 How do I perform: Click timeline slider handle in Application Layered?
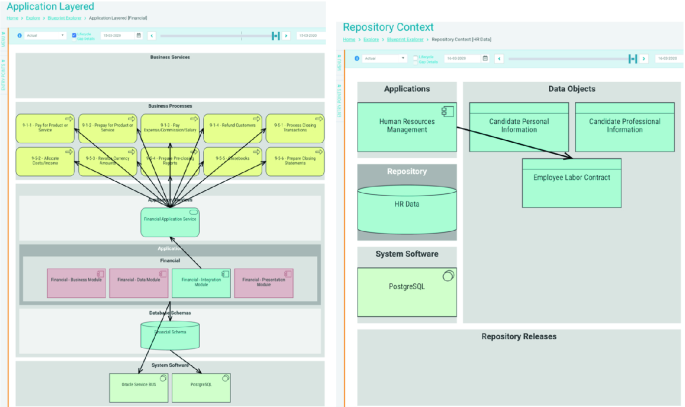click(x=276, y=36)
